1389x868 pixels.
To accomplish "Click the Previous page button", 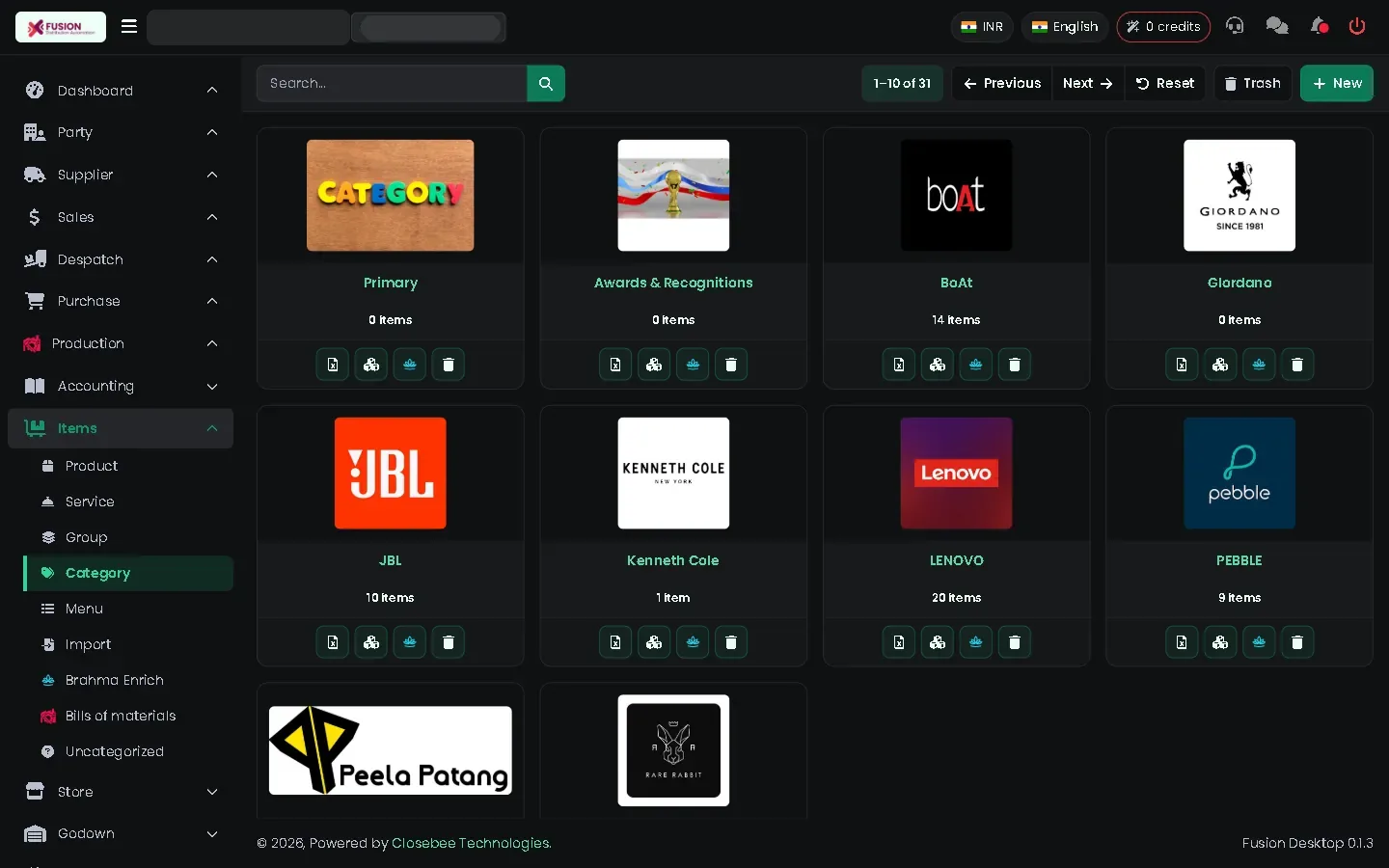I will [x=1002, y=84].
